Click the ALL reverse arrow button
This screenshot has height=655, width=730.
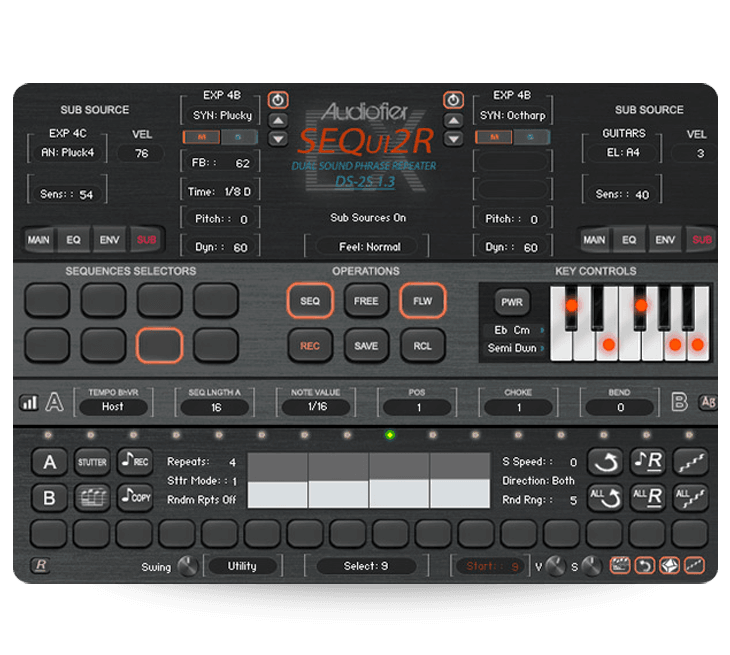coord(605,497)
